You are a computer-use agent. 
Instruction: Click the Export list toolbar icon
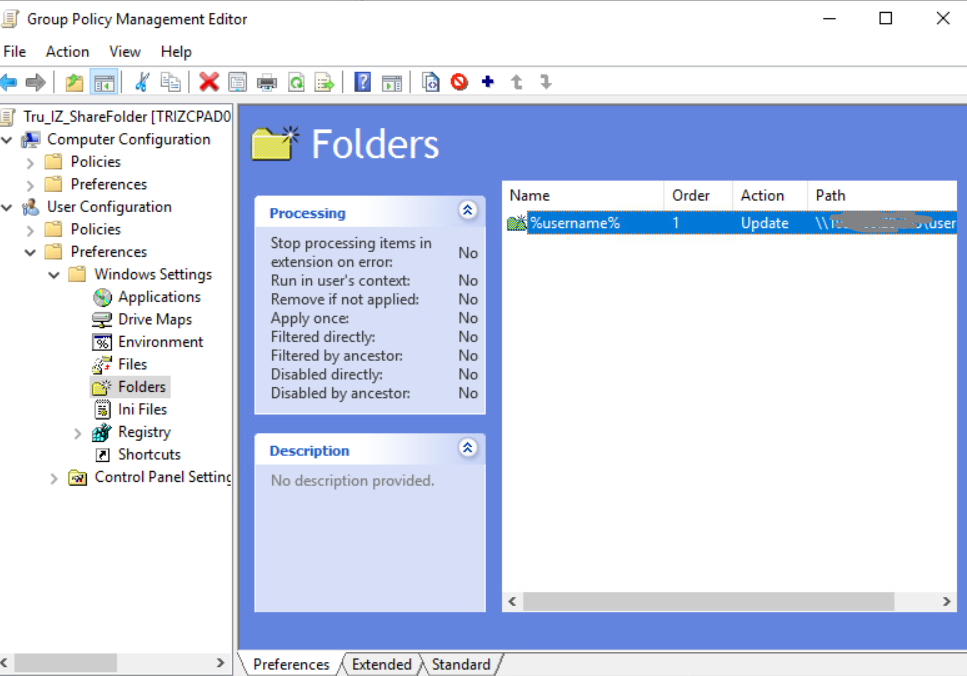coord(324,82)
